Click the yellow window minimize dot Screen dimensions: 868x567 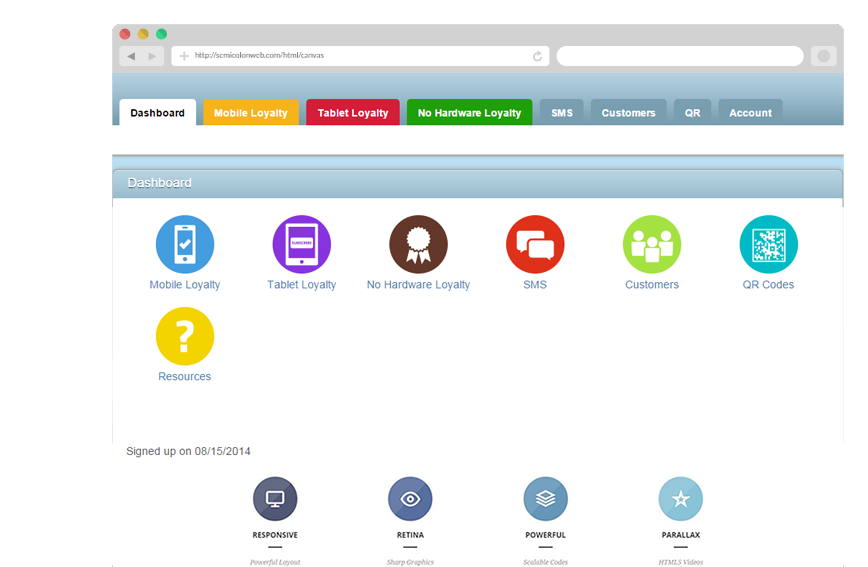coord(143,34)
